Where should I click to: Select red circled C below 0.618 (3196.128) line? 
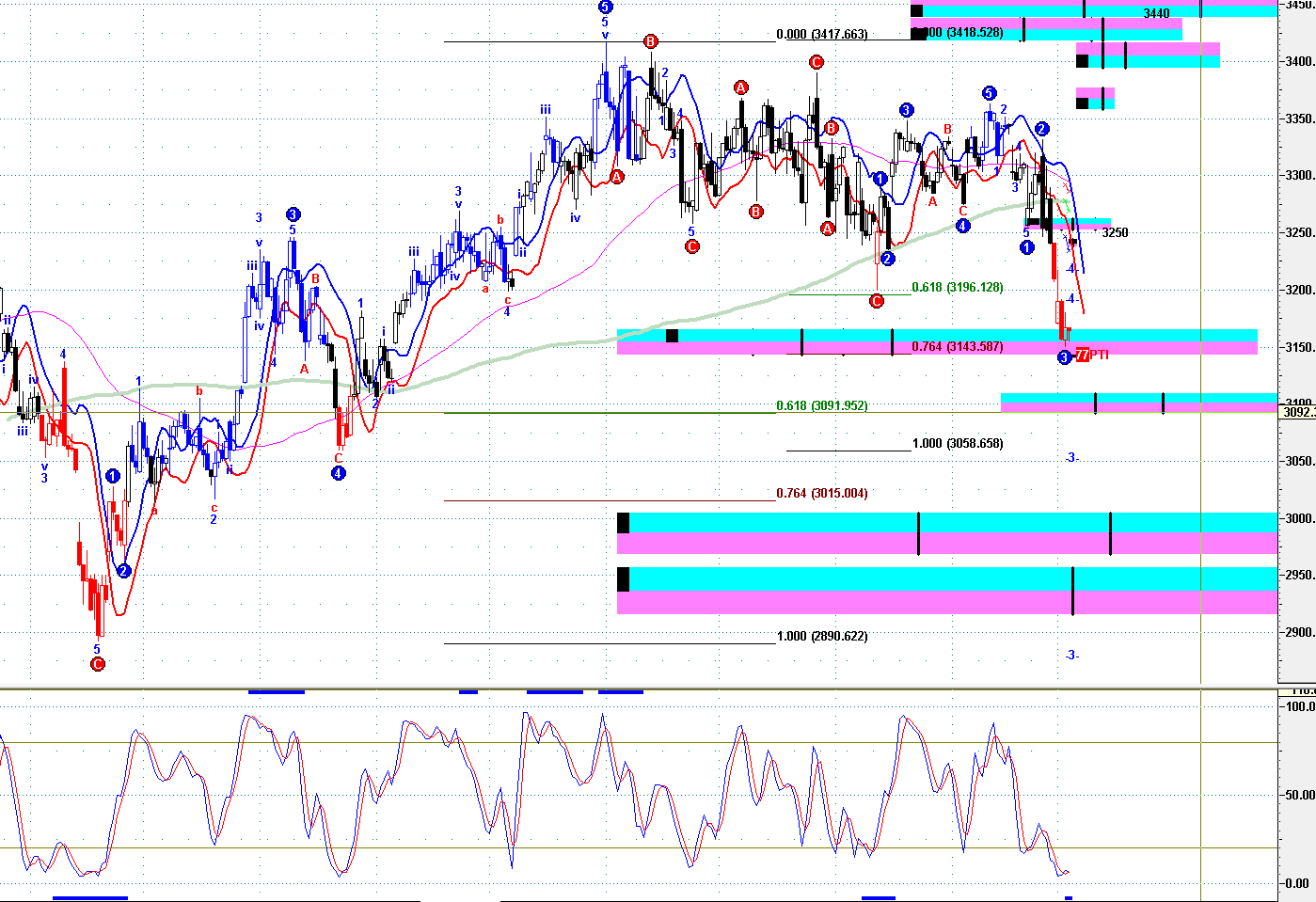point(876,301)
